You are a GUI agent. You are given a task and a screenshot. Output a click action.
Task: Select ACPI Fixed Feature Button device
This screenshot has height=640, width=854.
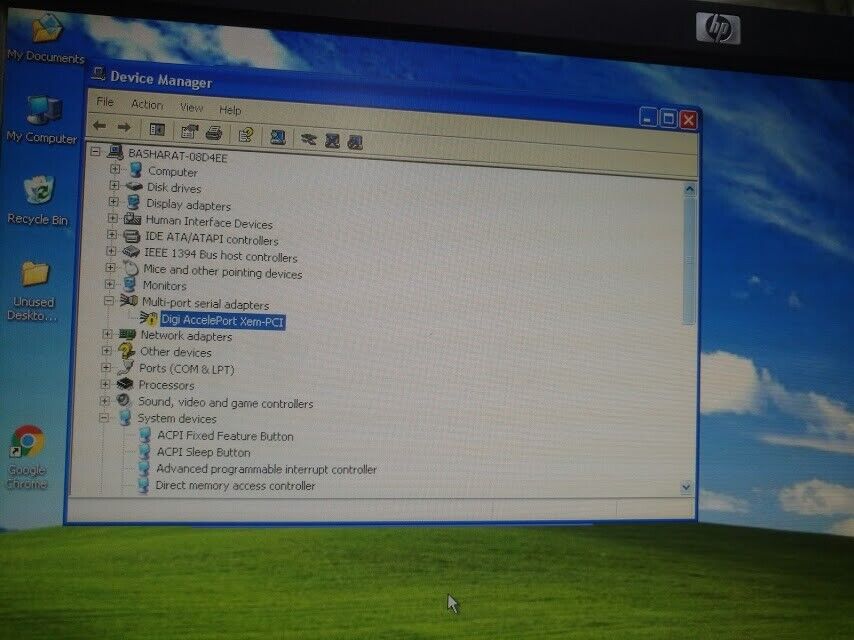point(225,436)
